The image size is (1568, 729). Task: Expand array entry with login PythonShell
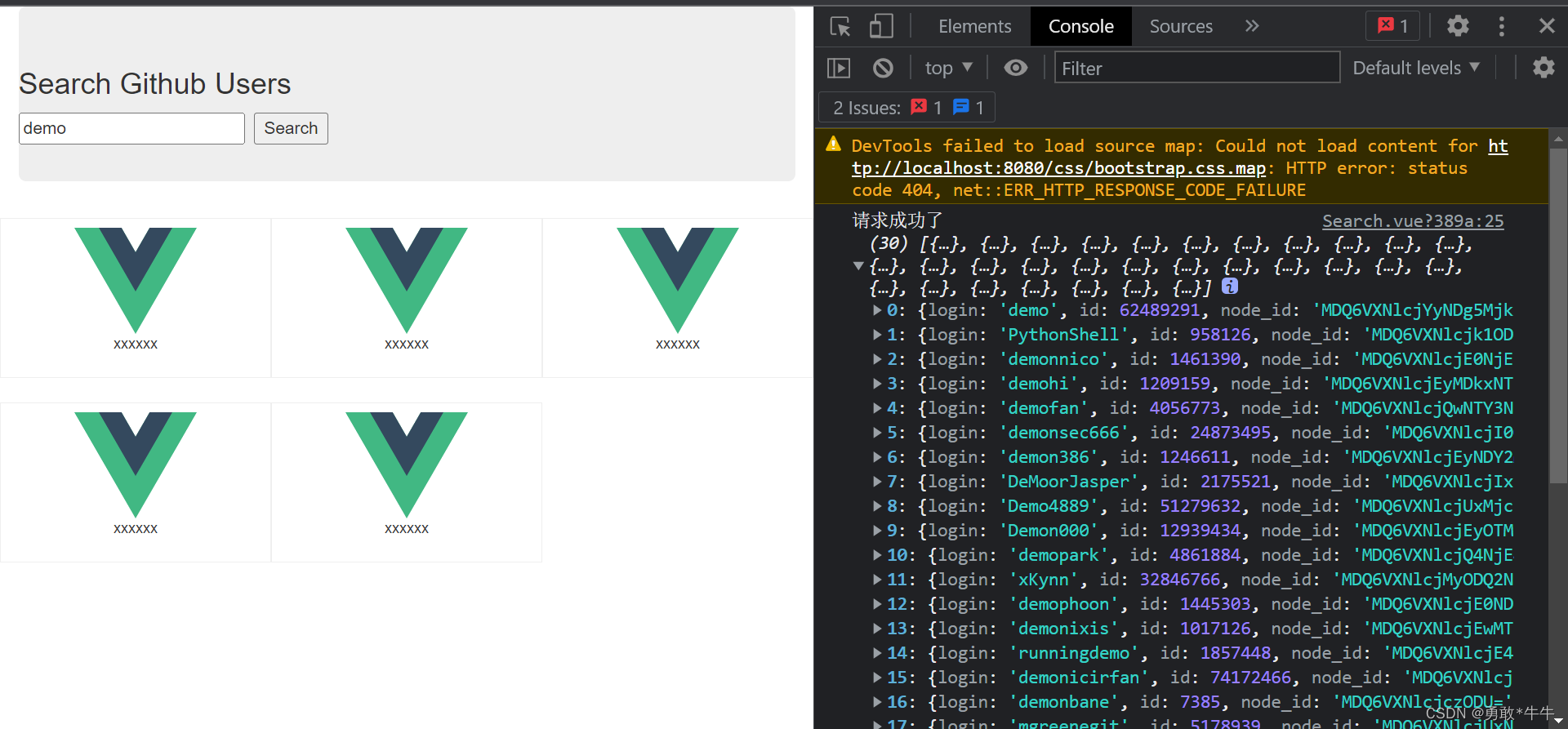click(x=877, y=335)
